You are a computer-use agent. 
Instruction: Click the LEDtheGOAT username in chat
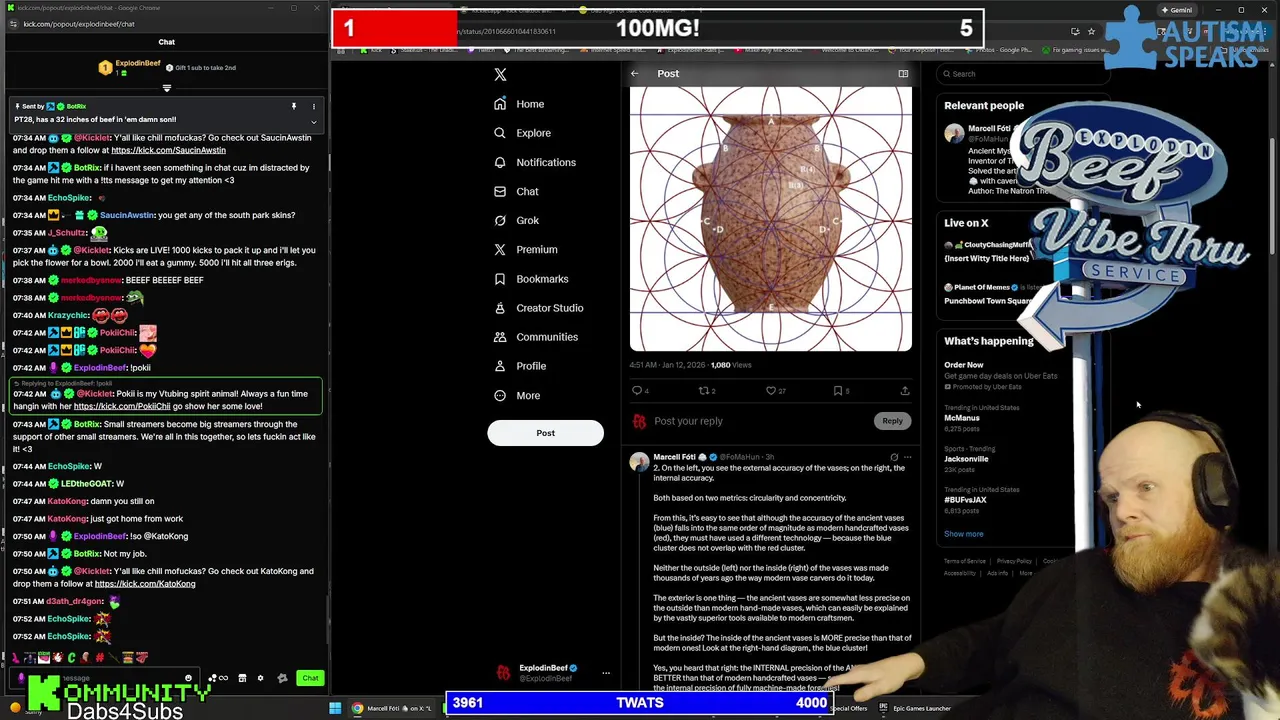coord(85,484)
